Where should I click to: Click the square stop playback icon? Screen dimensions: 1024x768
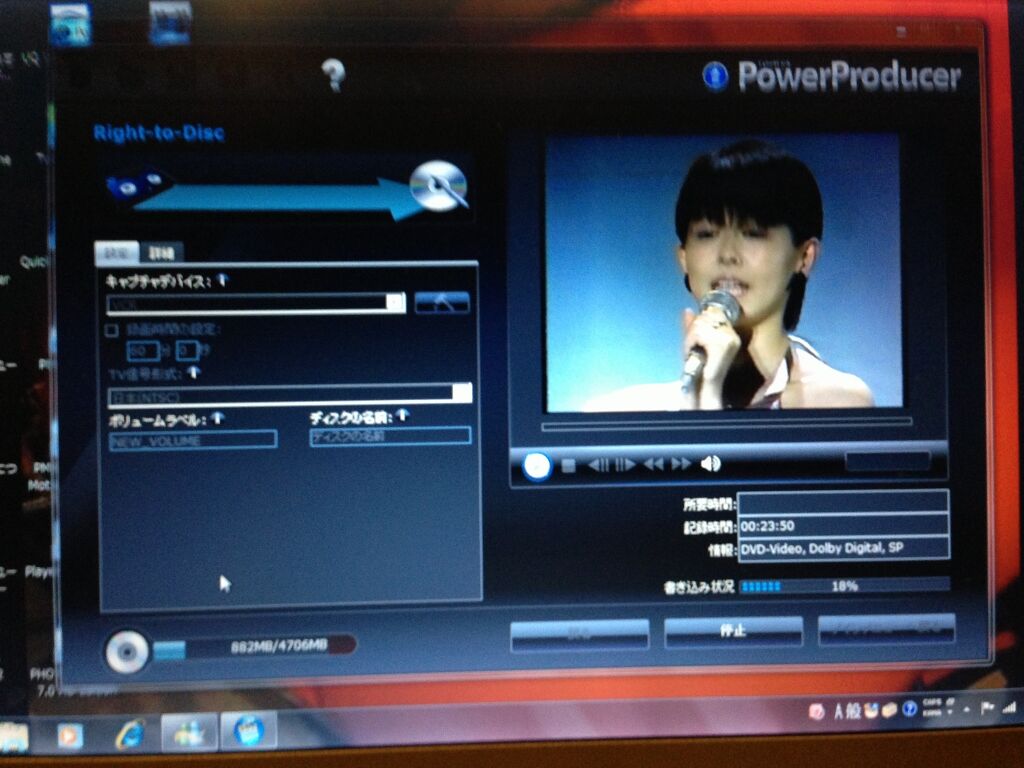point(568,465)
